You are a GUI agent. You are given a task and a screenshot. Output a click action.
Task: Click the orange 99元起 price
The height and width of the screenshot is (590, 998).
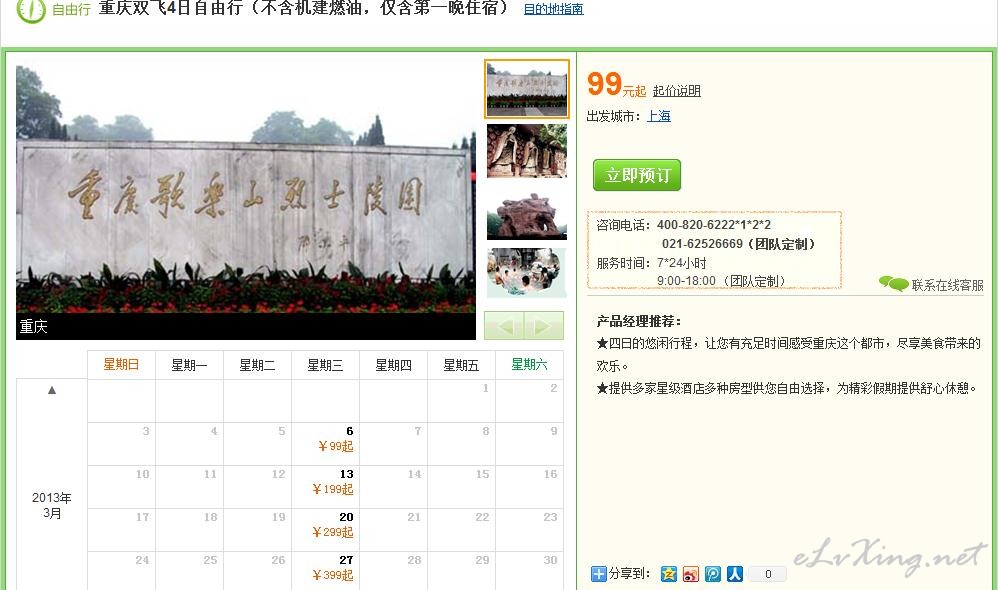pos(616,85)
